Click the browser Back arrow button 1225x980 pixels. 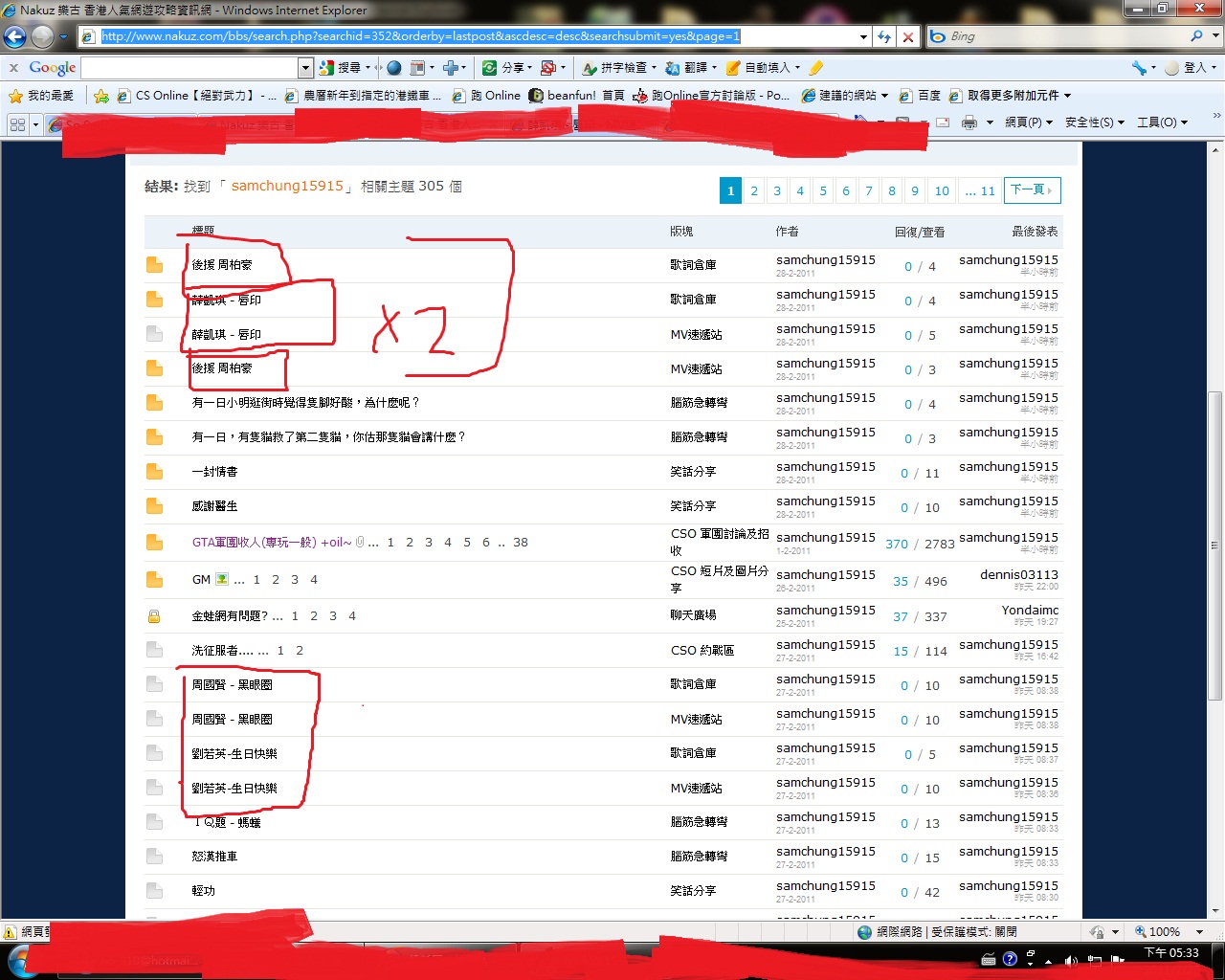pos(14,36)
